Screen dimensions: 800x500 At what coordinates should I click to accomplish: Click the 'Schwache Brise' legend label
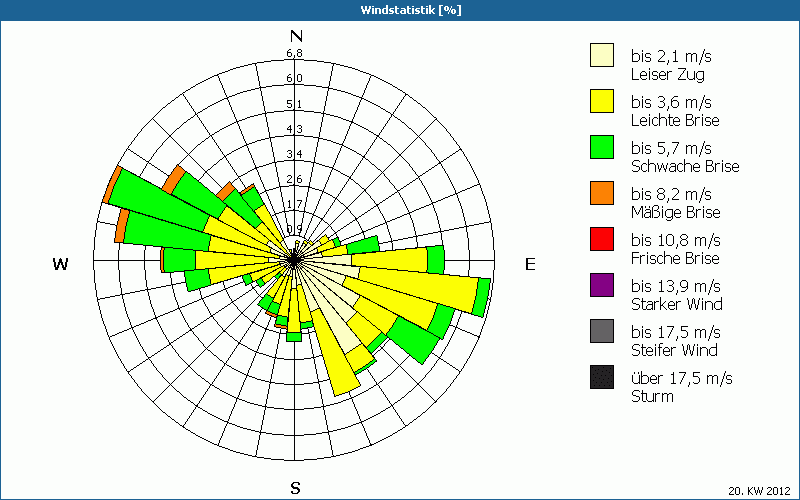pyautogui.click(x=685, y=166)
